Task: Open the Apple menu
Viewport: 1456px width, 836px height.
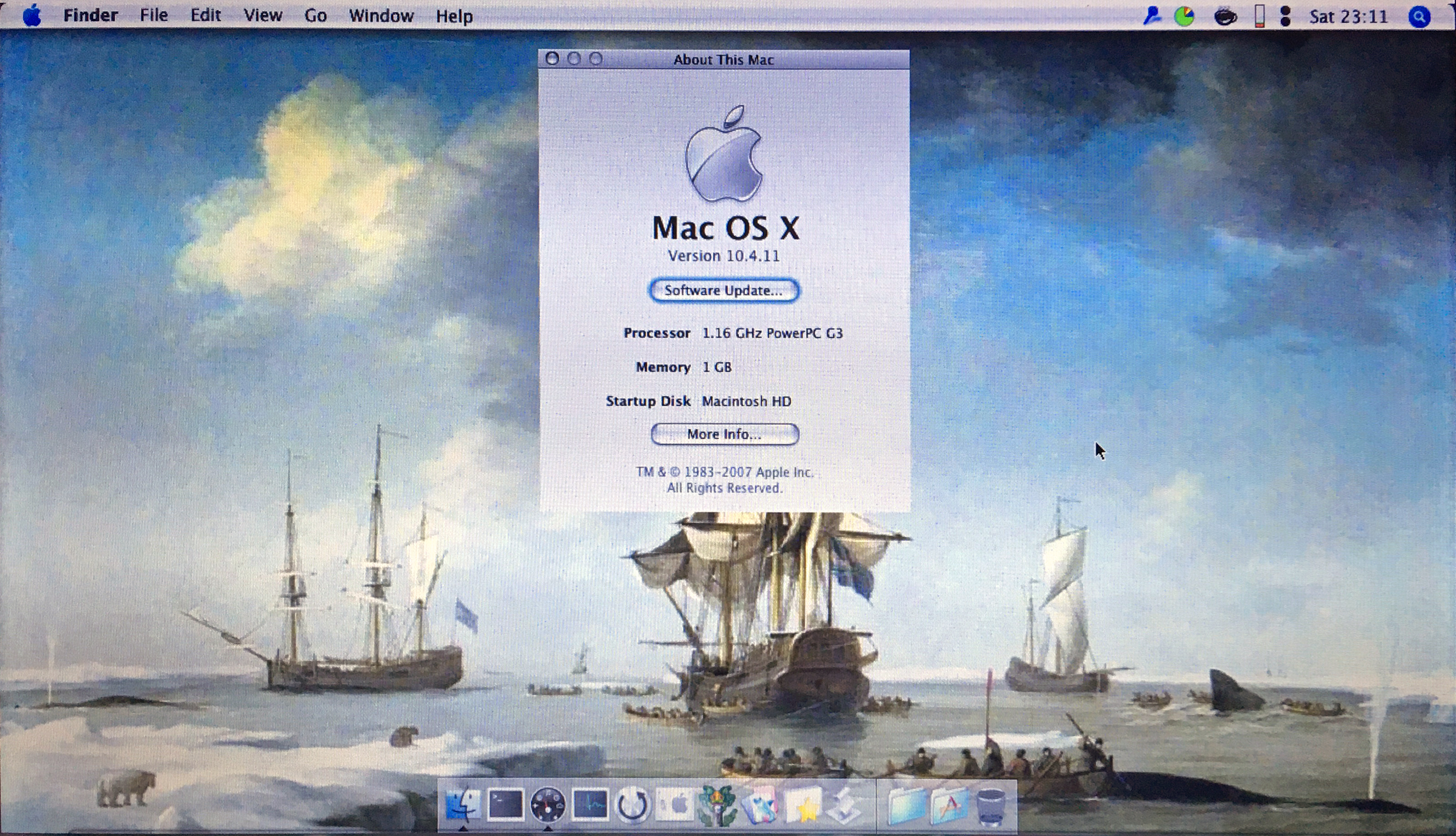Action: (x=32, y=15)
